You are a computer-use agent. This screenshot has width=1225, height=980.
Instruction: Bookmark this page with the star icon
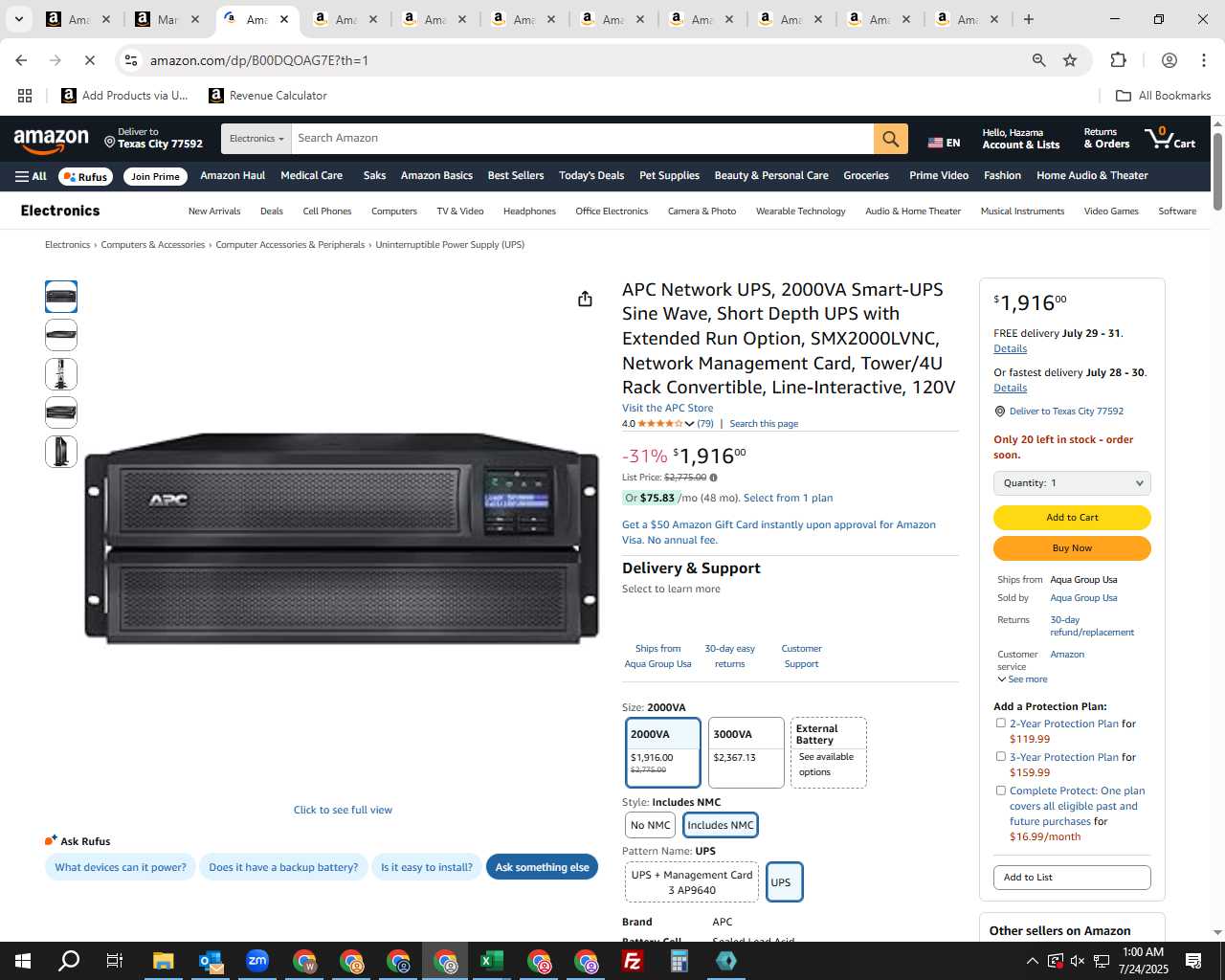click(x=1070, y=60)
